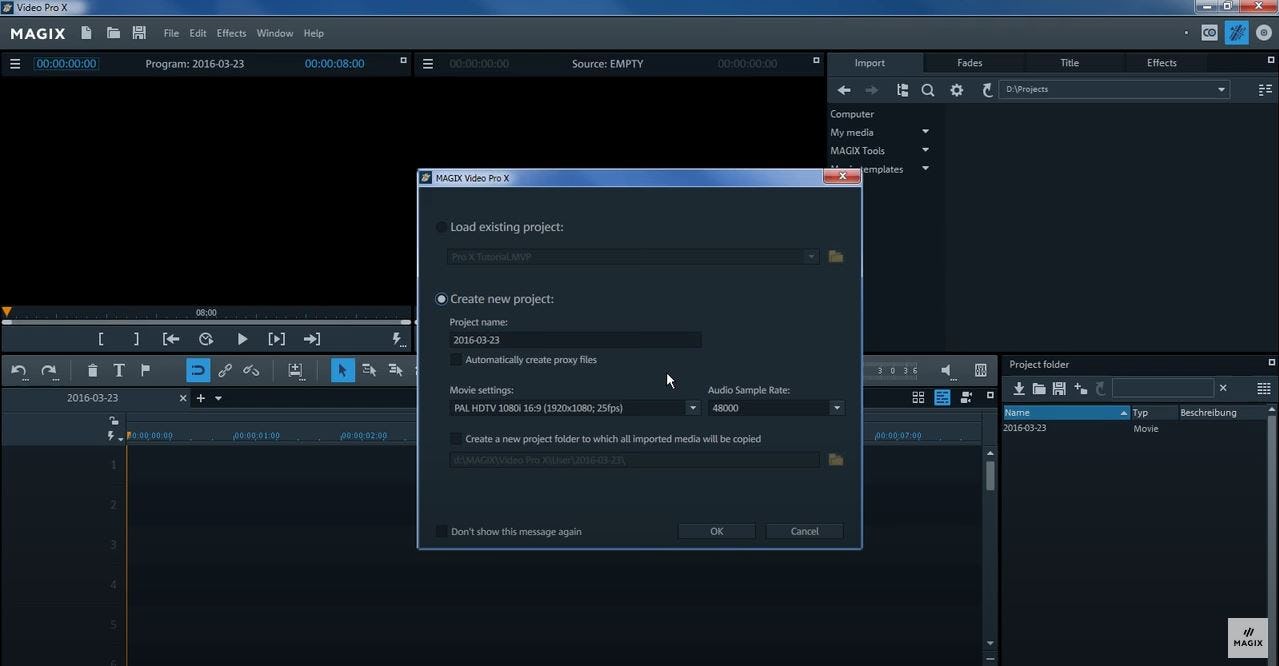Viewport: 1279px width, 666px height.
Task: Switch to the Title tab
Action: [1069, 63]
